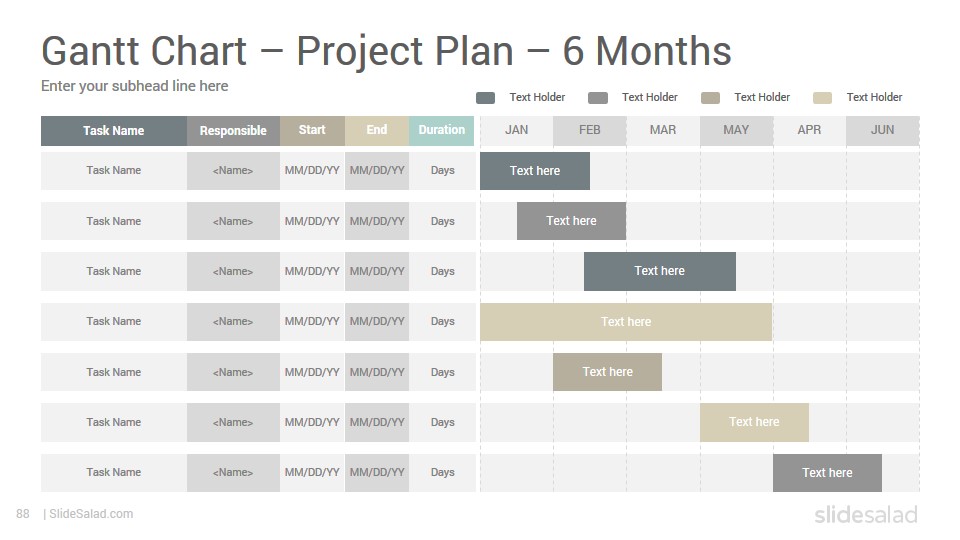Click the Start column header
The image size is (960, 540).
tap(312, 130)
